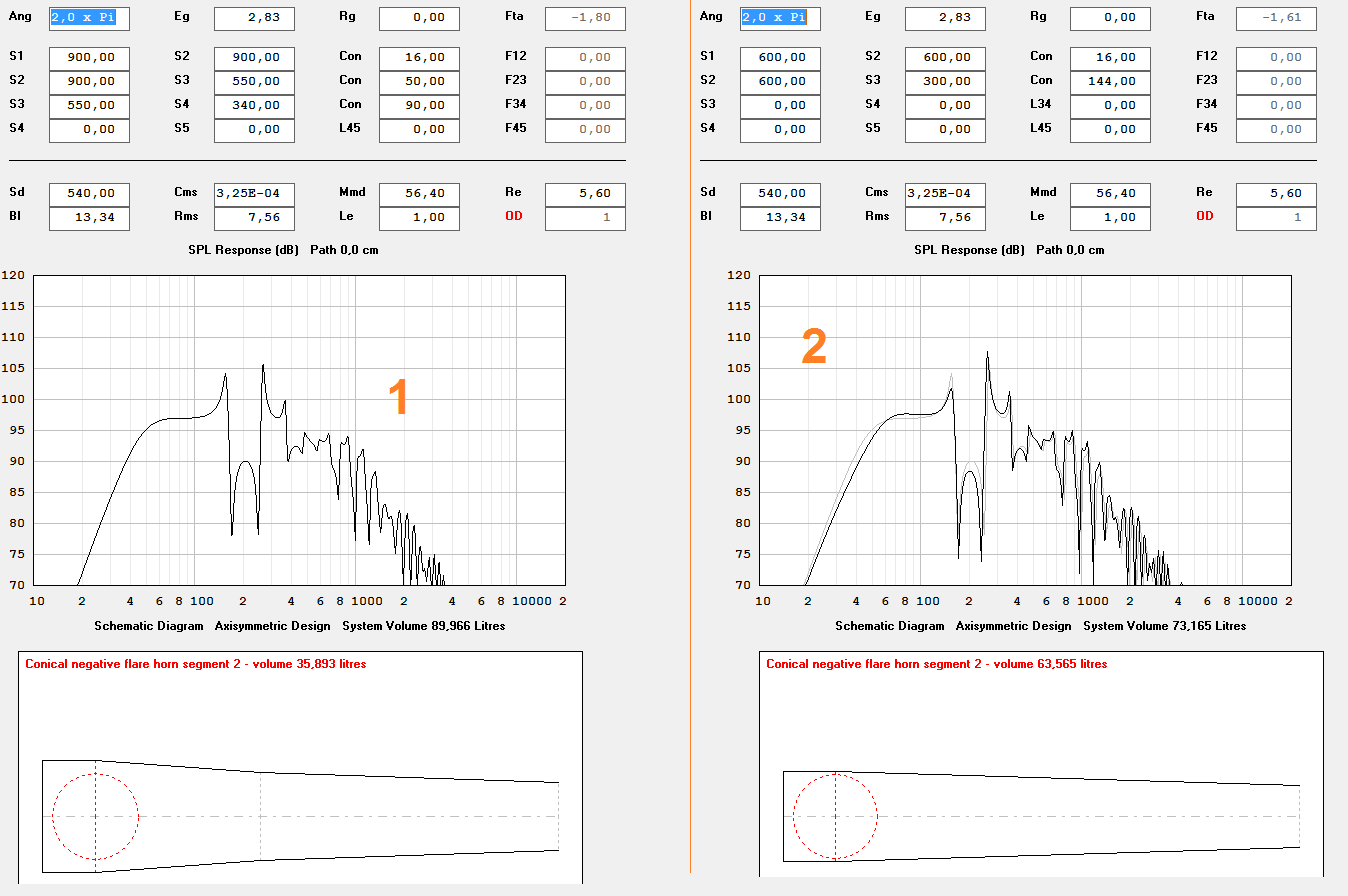The height and width of the screenshot is (896, 1348).
Task: Select the Bl 13,34 field in right panel
Action: point(780,218)
